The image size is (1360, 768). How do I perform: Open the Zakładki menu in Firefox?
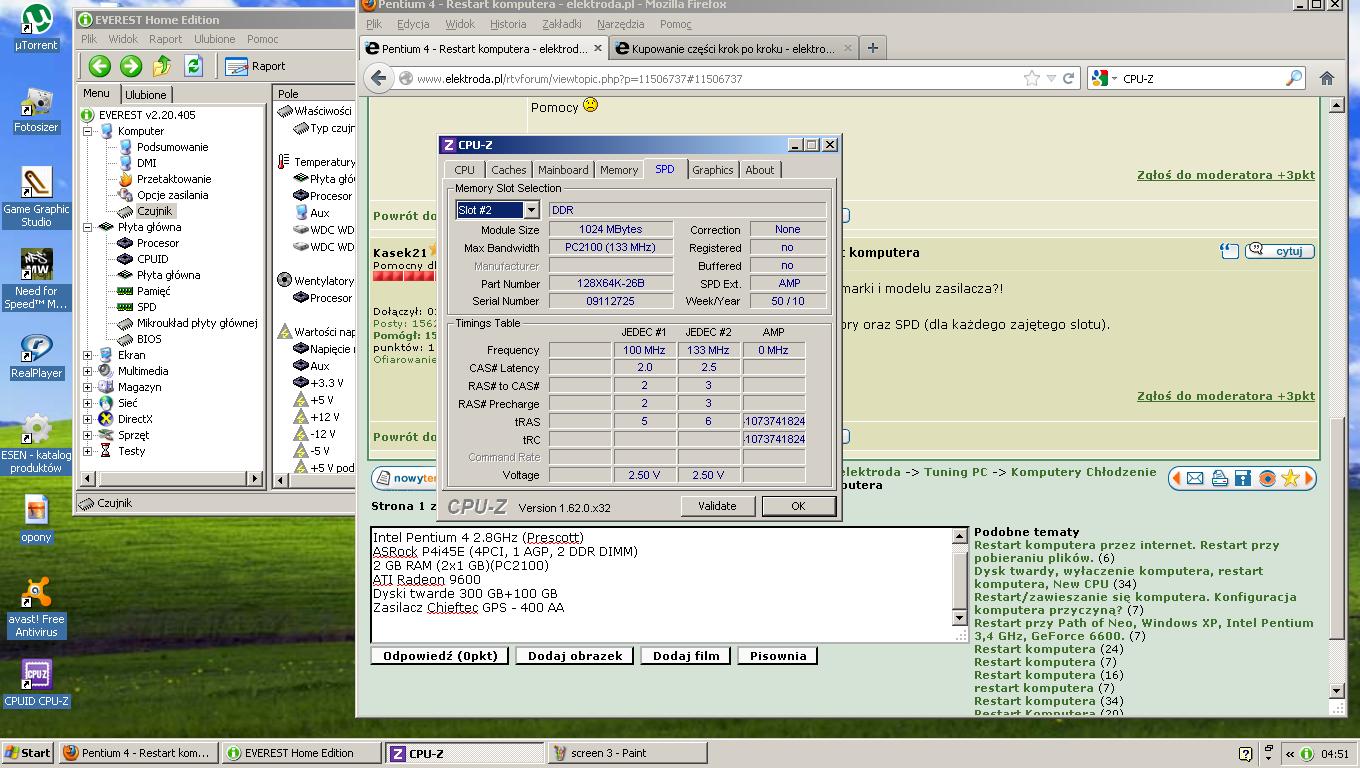pyautogui.click(x=561, y=24)
